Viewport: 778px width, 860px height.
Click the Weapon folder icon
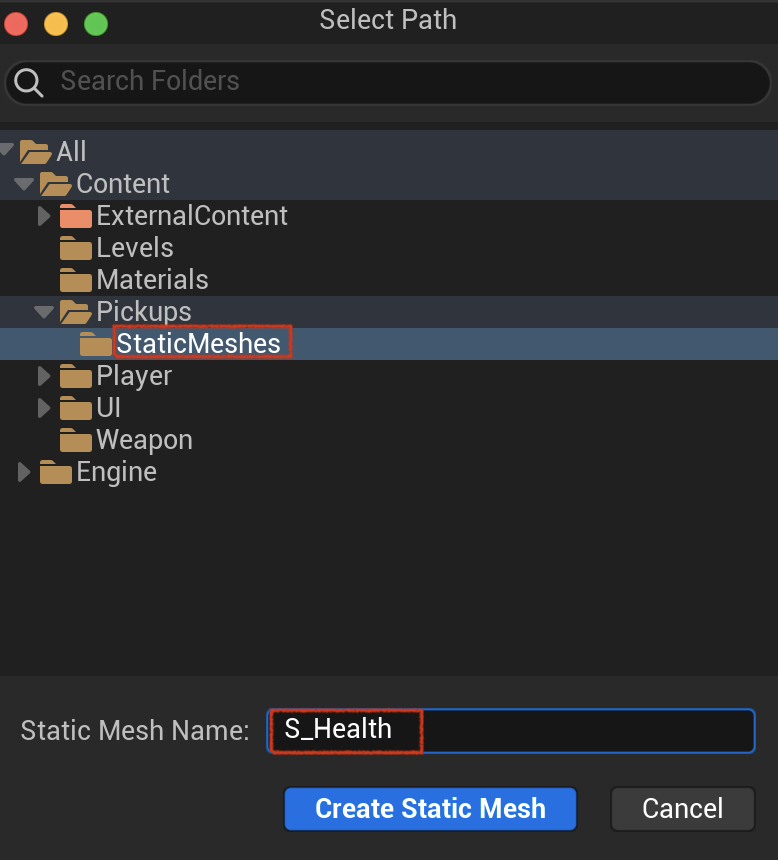pos(76,440)
